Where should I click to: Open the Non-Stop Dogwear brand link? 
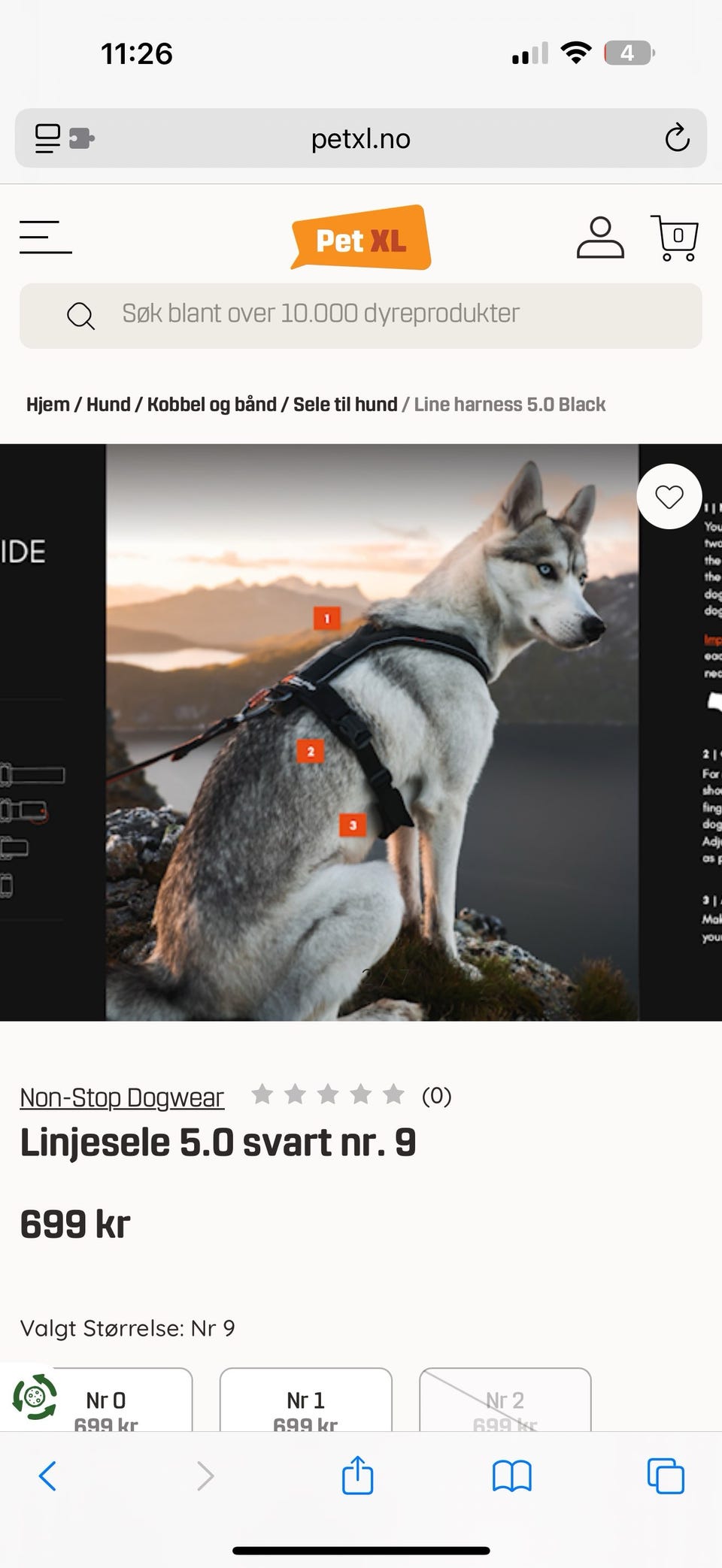pos(122,1097)
